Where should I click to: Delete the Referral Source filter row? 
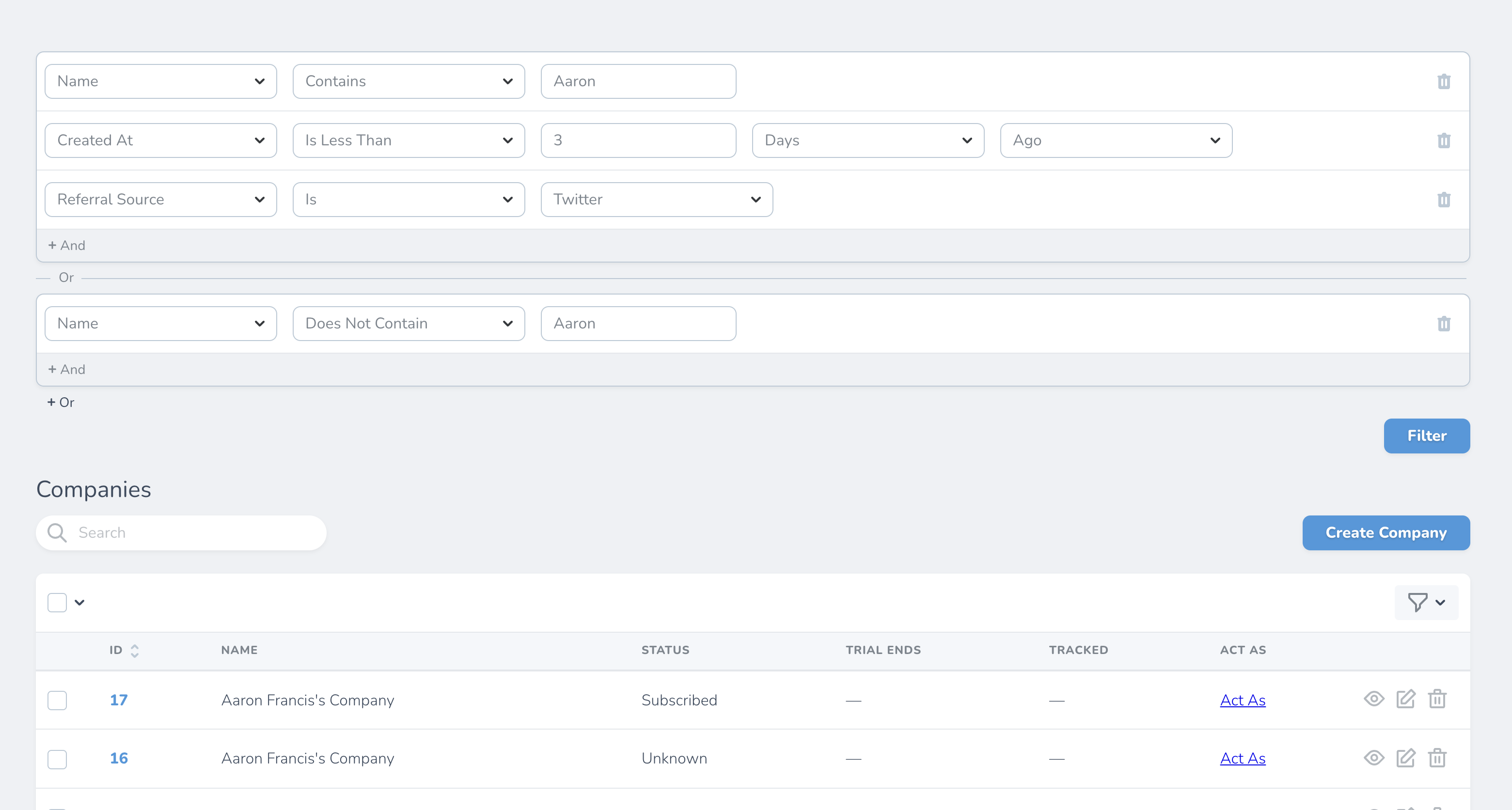point(1443,200)
